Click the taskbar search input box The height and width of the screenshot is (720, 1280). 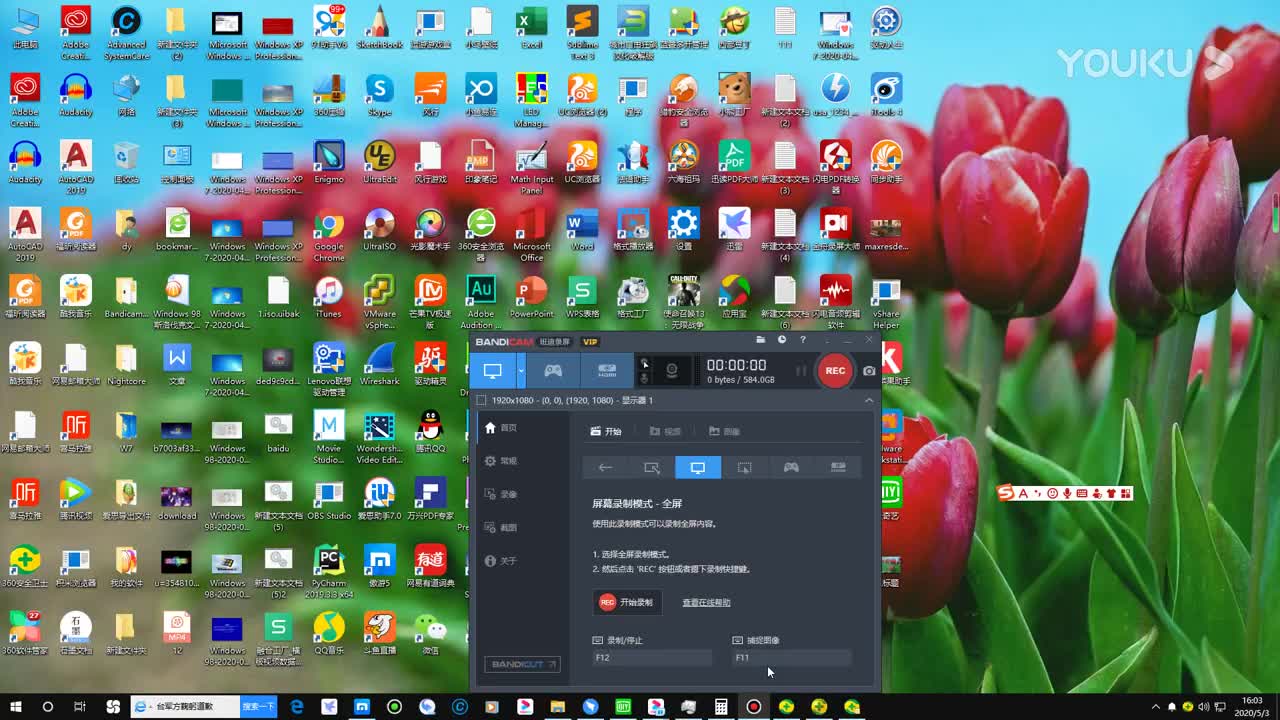tap(186, 706)
